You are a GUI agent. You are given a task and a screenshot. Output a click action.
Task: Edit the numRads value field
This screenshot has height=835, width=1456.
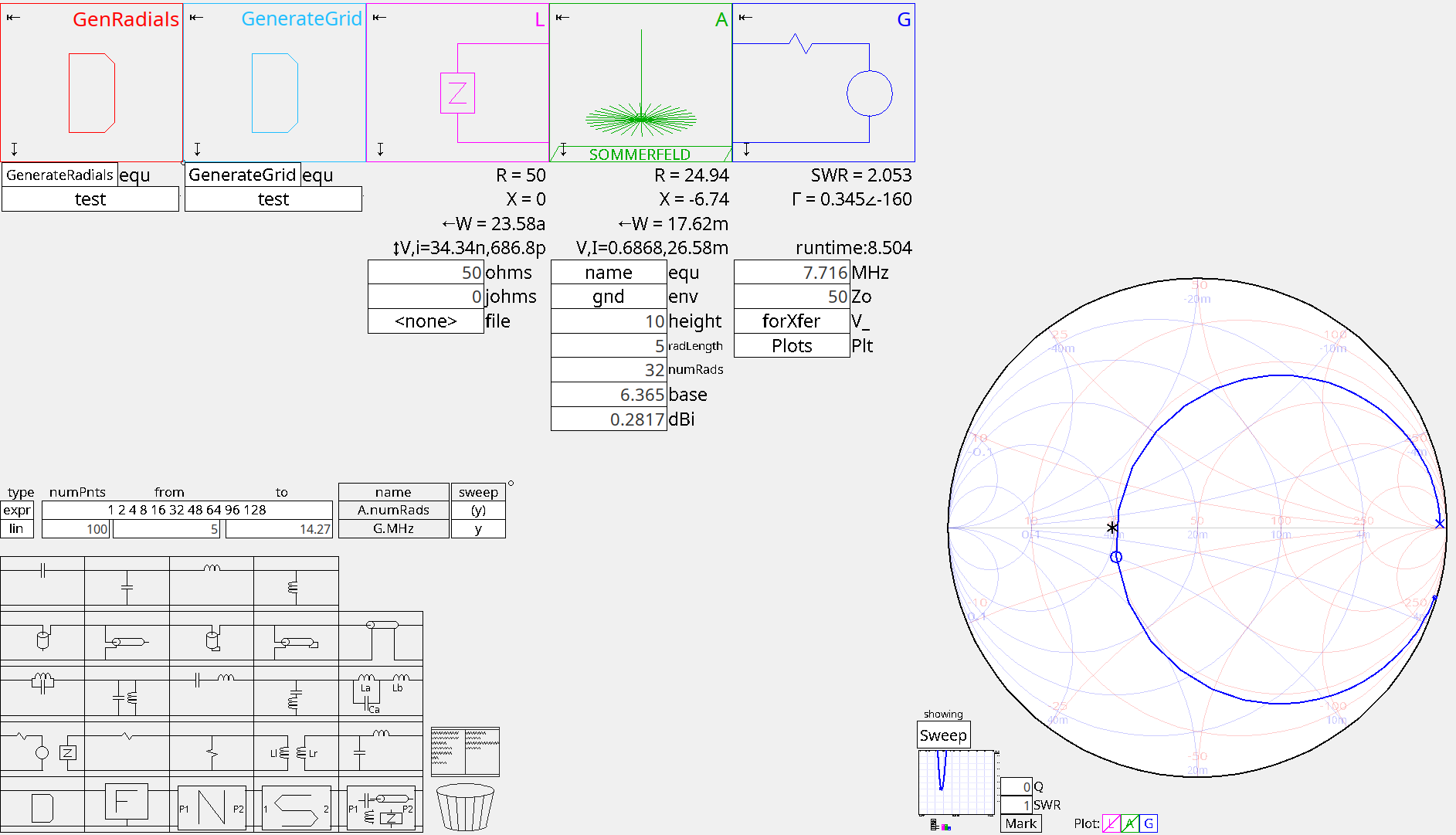point(609,370)
